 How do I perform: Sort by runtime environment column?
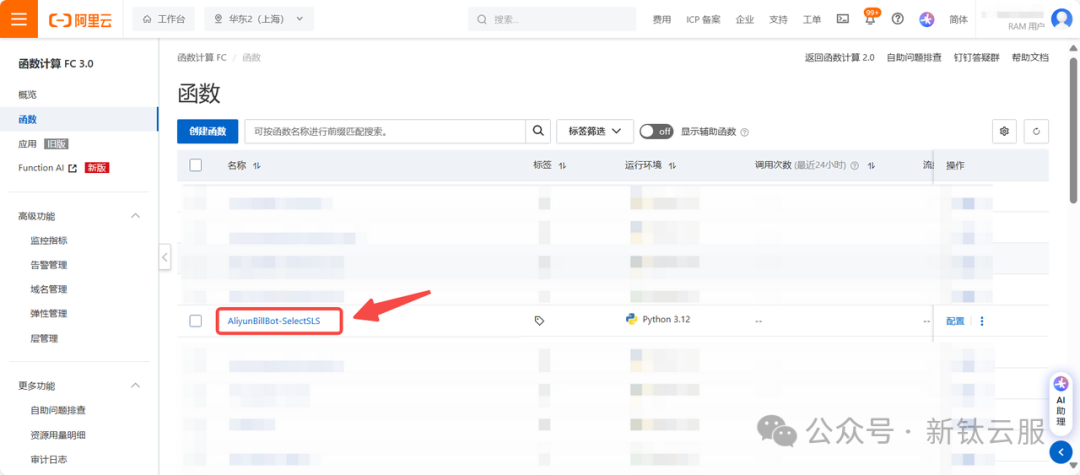(672, 166)
